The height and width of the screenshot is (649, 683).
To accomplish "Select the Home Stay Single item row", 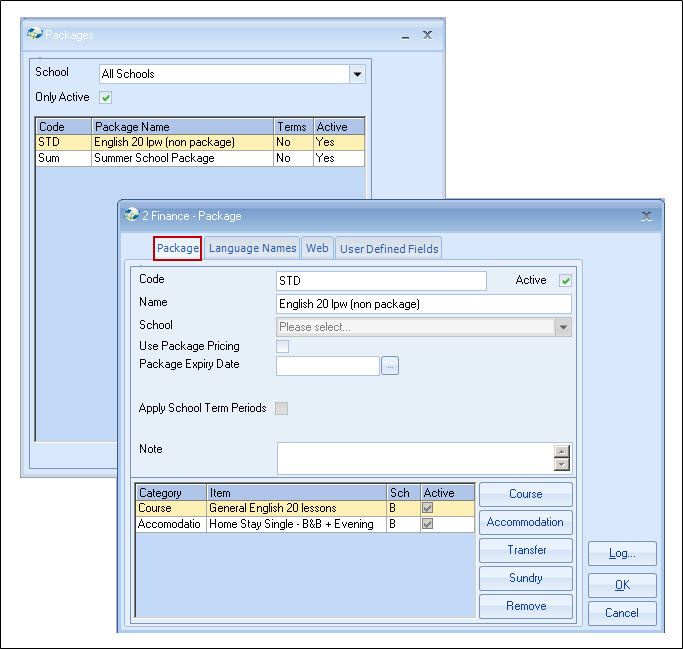I will pyautogui.click(x=295, y=524).
